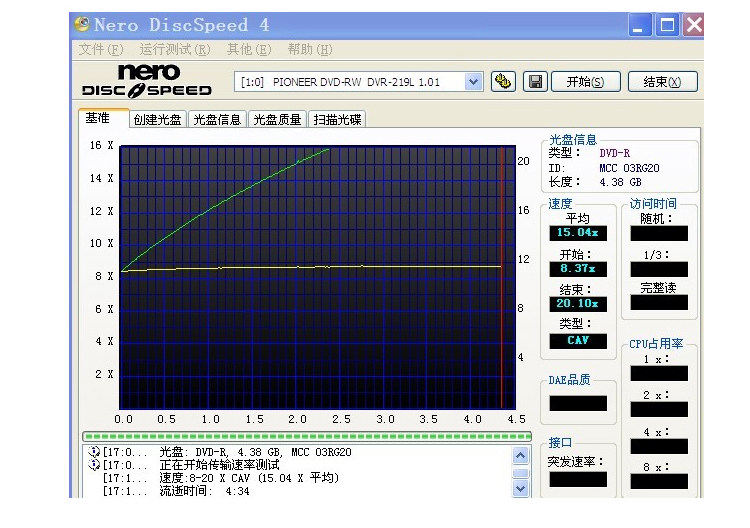The image size is (750, 528).
Task: Click the start speed 8.37x value
Action: [578, 269]
